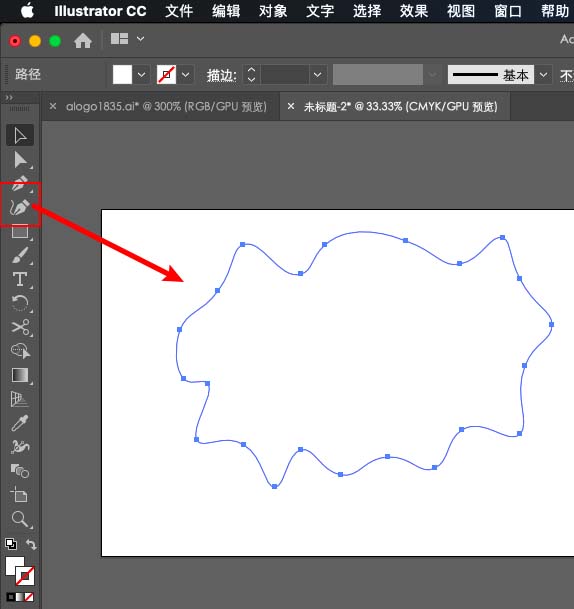Open the 帮助 menu
574x609 pixels.
(x=555, y=11)
